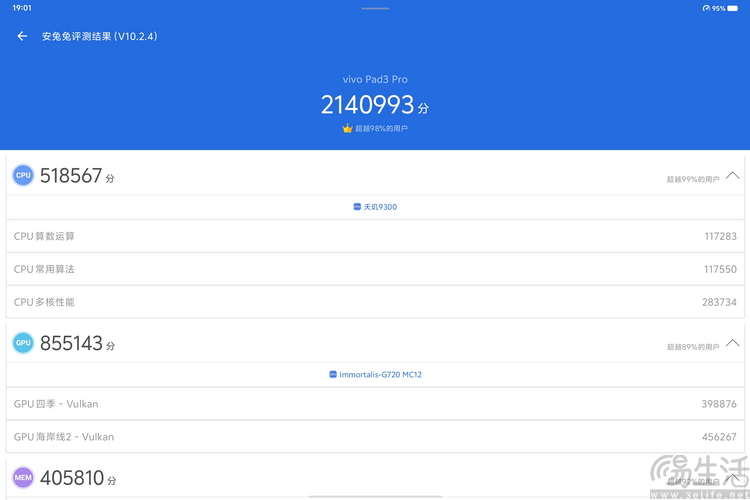Viewport: 750px width, 500px height.
Task: Tap the drag handle at top center
Action: point(375,8)
